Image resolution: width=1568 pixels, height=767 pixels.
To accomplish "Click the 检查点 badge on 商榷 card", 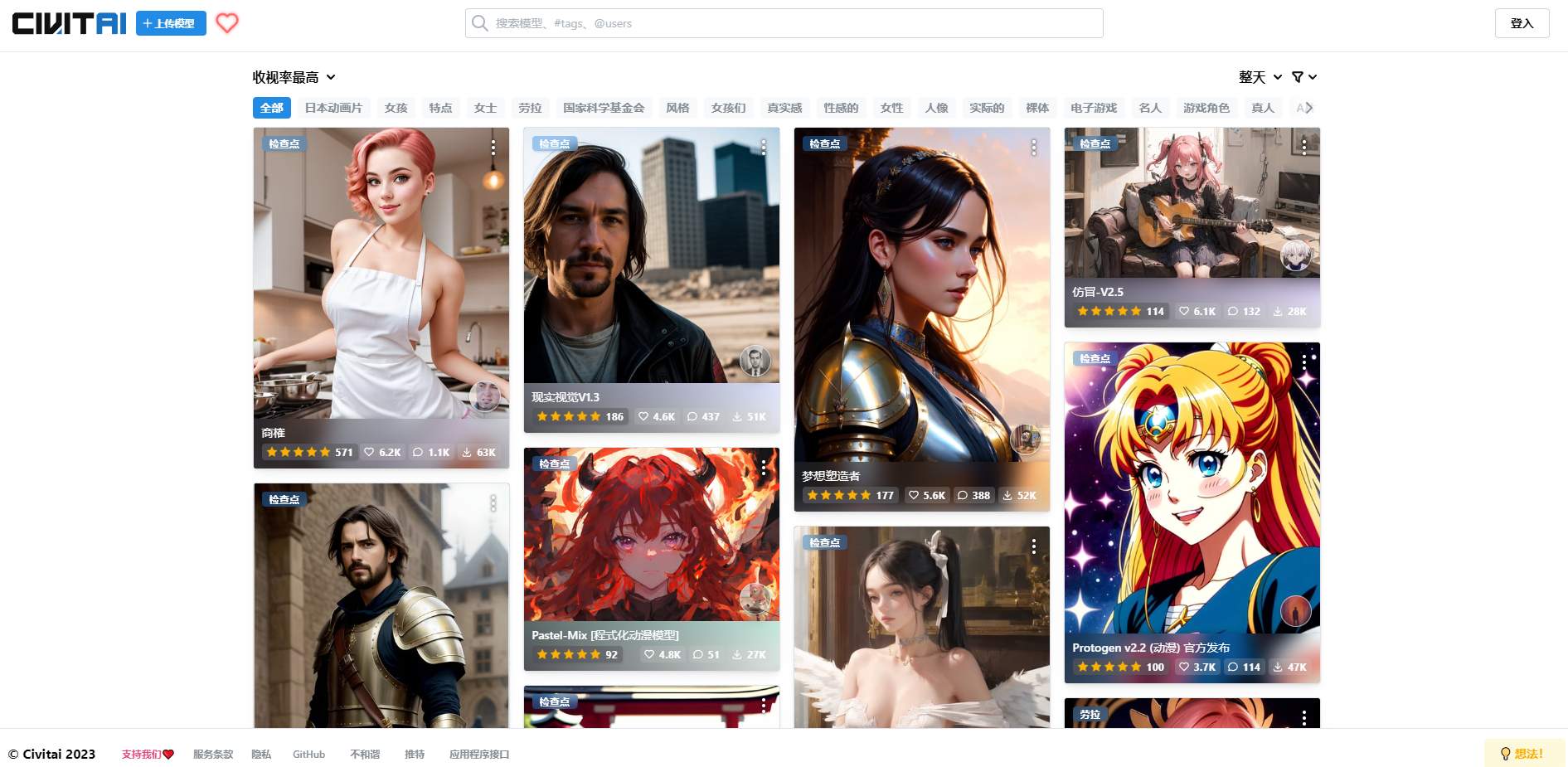I will [284, 143].
